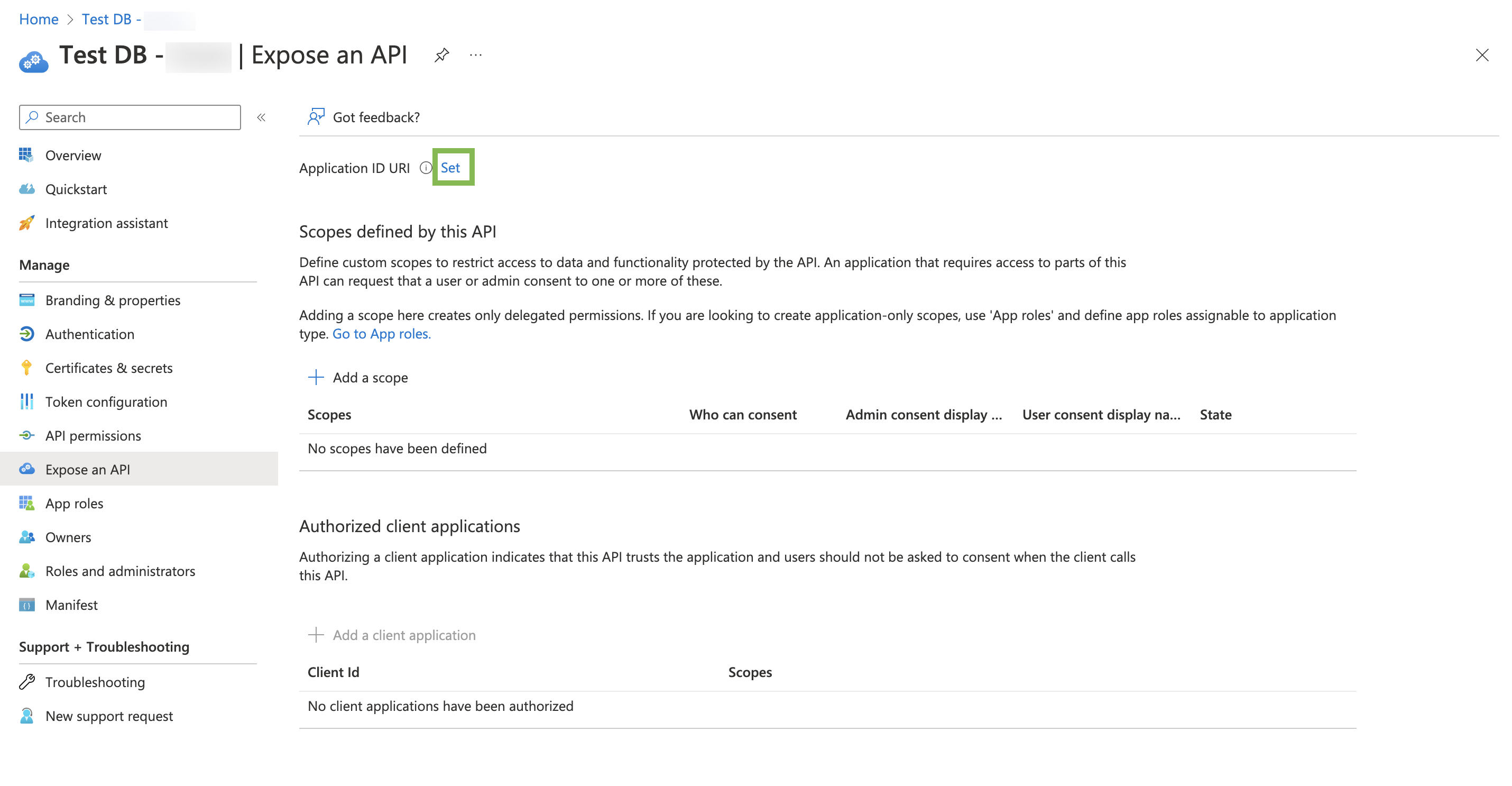Click Go to App roles link
Screen dimensions: 1512x786
click(382, 334)
